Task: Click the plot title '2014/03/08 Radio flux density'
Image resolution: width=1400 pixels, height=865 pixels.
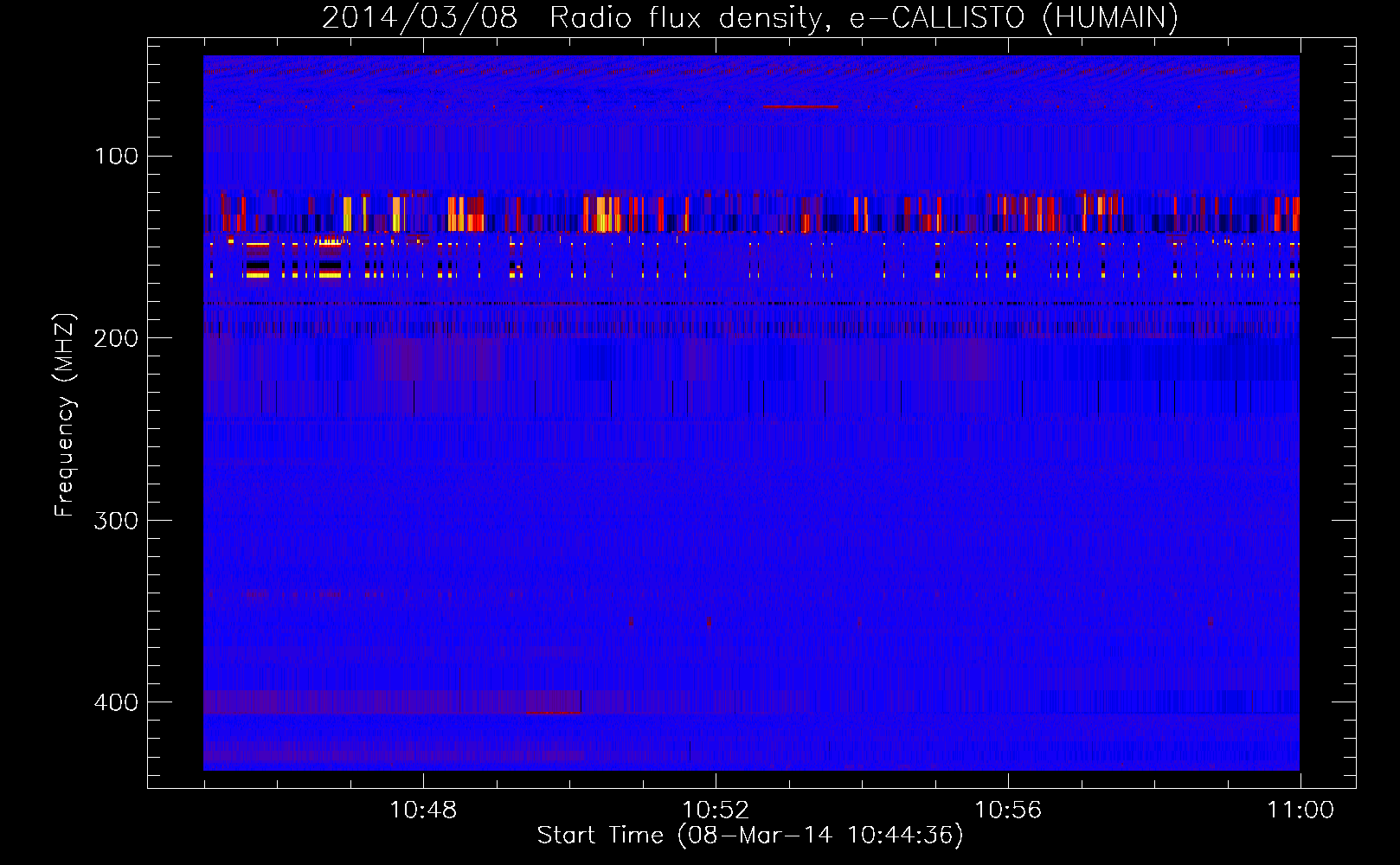Action: pos(749,18)
